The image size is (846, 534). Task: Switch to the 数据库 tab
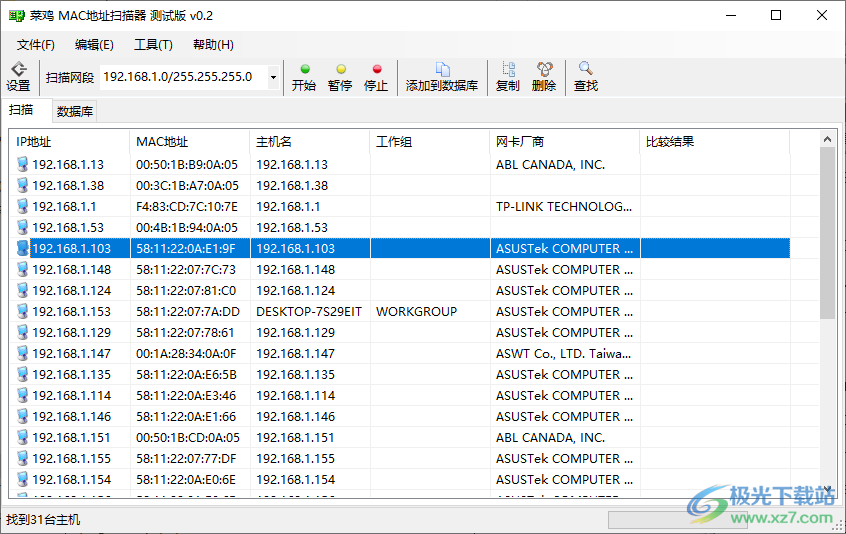pyautogui.click(x=75, y=112)
